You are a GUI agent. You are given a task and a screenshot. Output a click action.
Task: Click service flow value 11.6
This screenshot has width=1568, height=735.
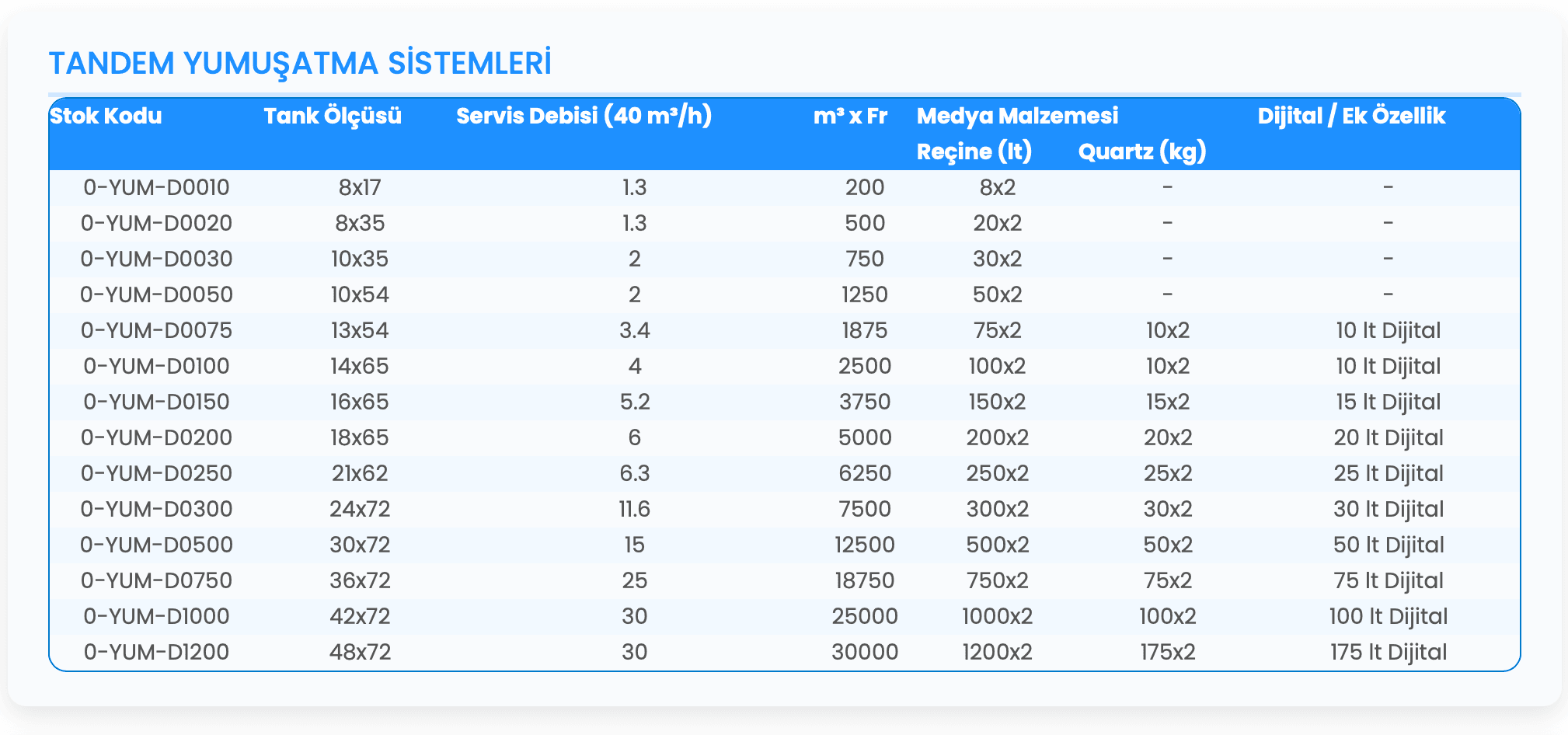[x=635, y=509]
